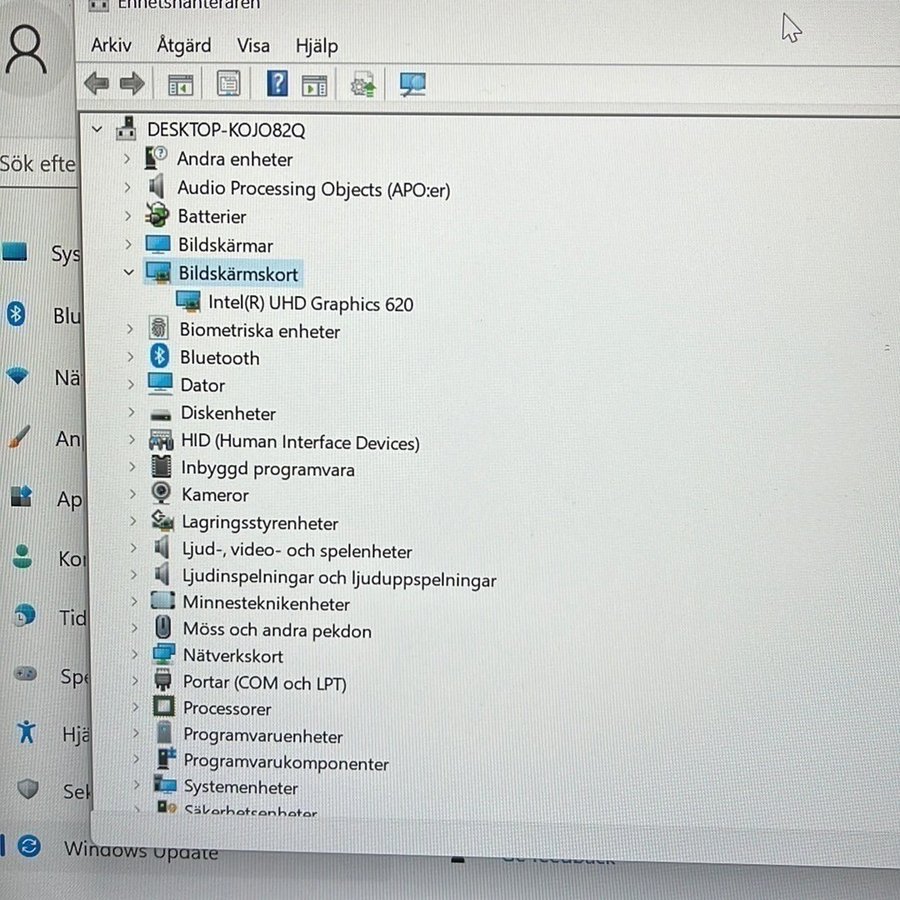Select Ljudinspelningar och ljuduppspelningar row
This screenshot has height=900, width=900.
tap(339, 579)
